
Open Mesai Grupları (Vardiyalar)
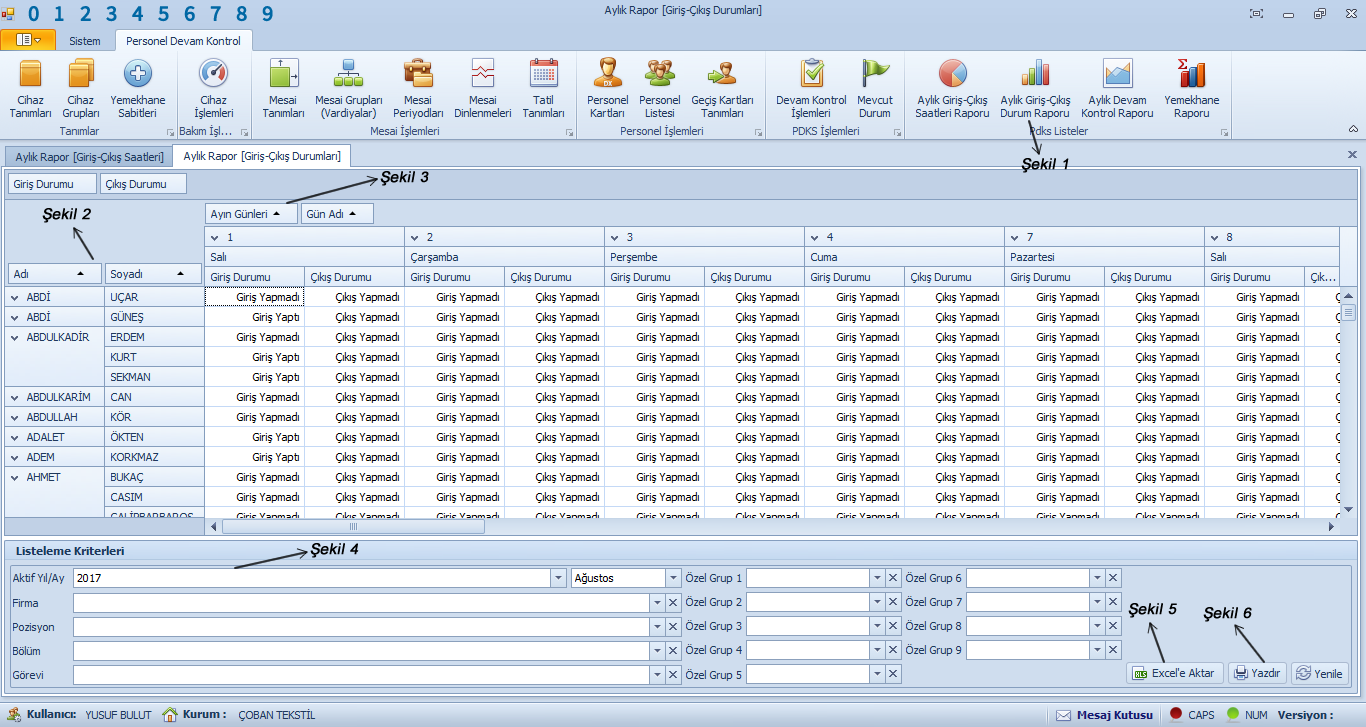348,89
